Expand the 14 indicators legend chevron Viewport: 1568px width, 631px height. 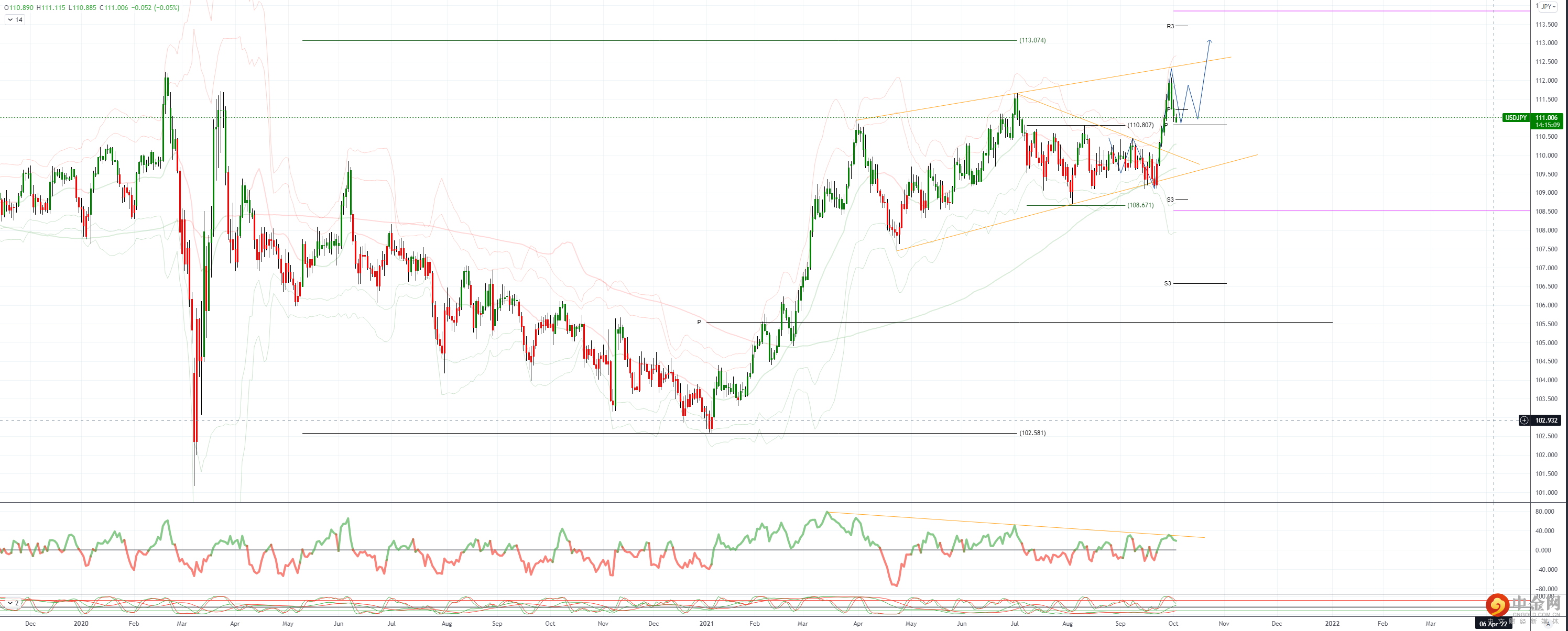point(10,20)
